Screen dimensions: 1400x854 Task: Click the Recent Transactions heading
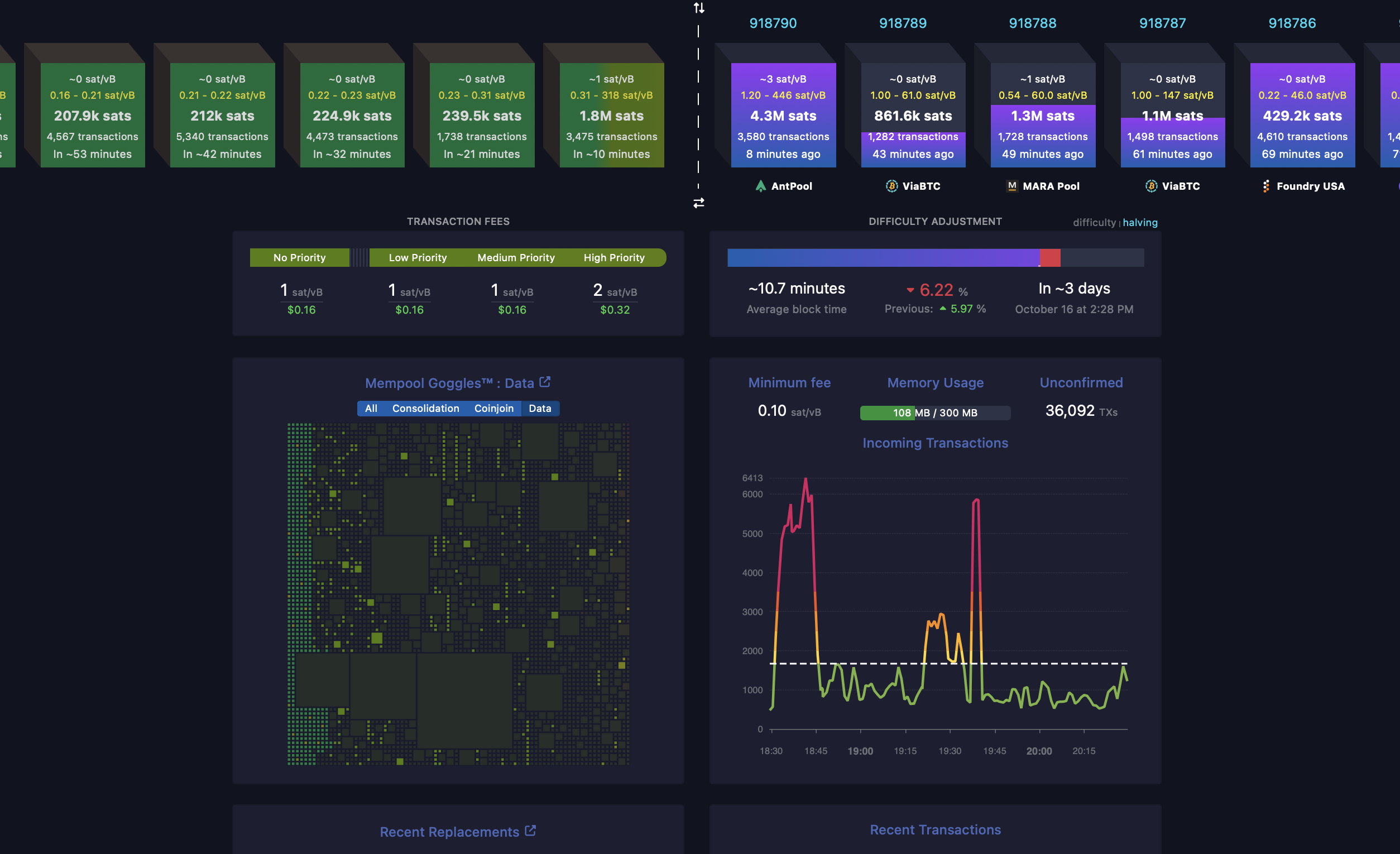(x=935, y=829)
